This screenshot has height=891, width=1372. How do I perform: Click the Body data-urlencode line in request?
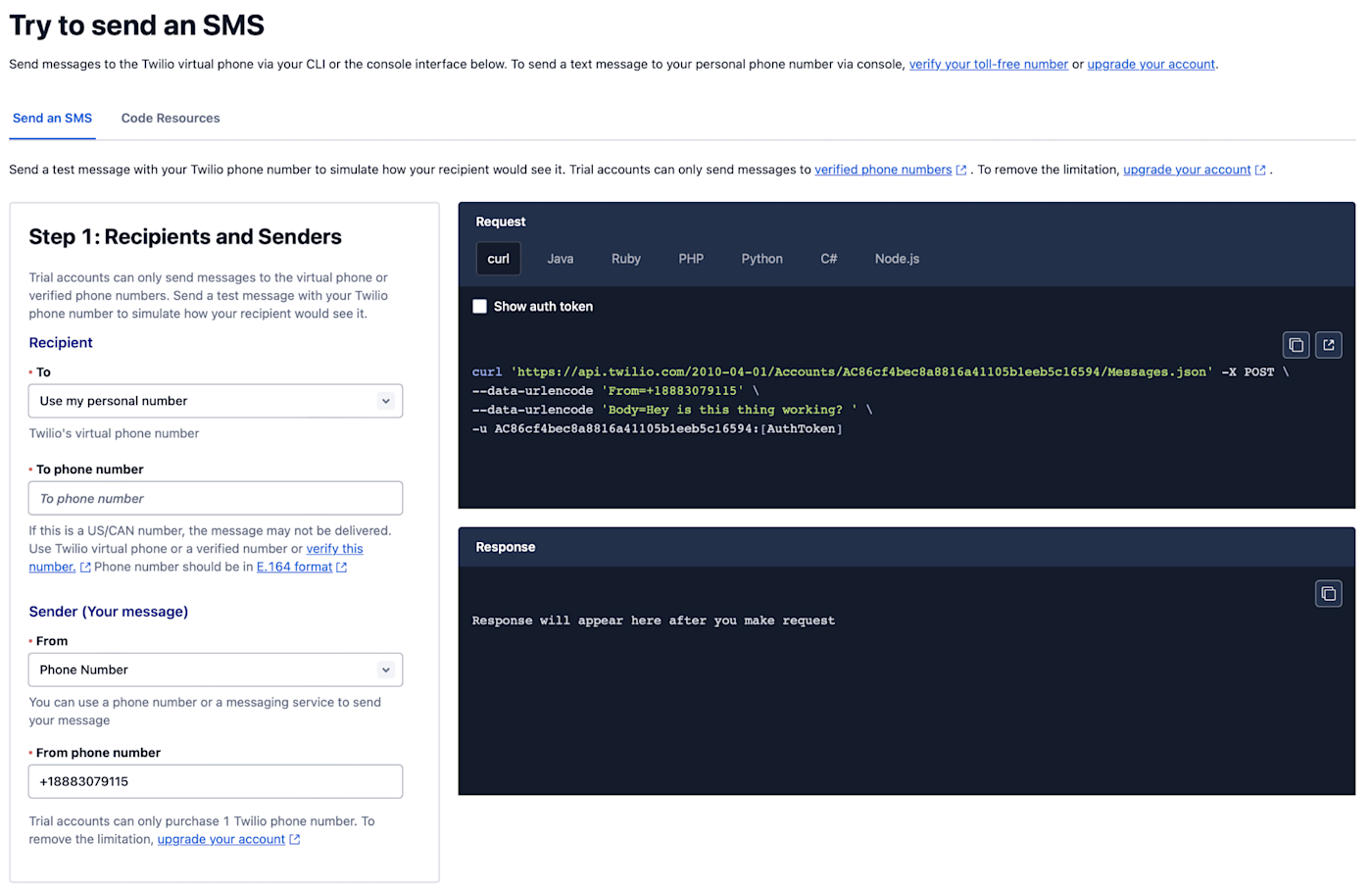pos(672,411)
